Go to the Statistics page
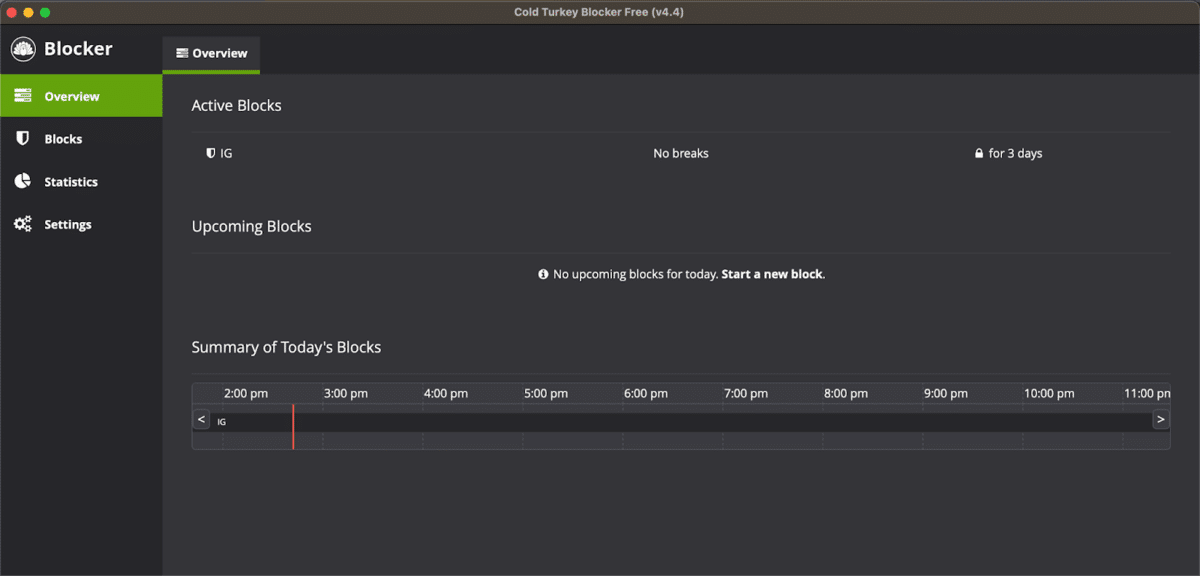 pyautogui.click(x=81, y=182)
